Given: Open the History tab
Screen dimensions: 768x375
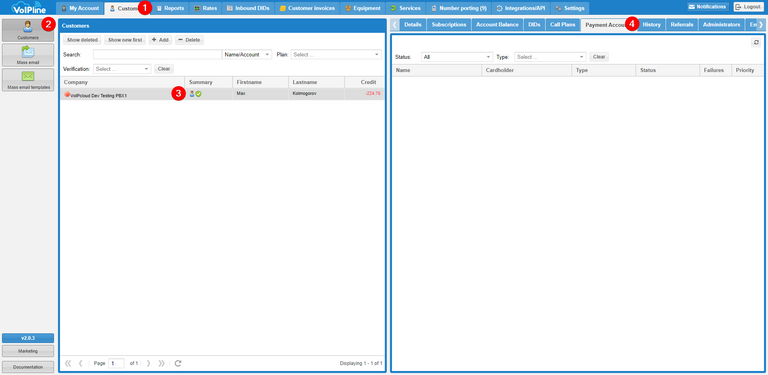Looking at the screenshot, I should (651, 24).
